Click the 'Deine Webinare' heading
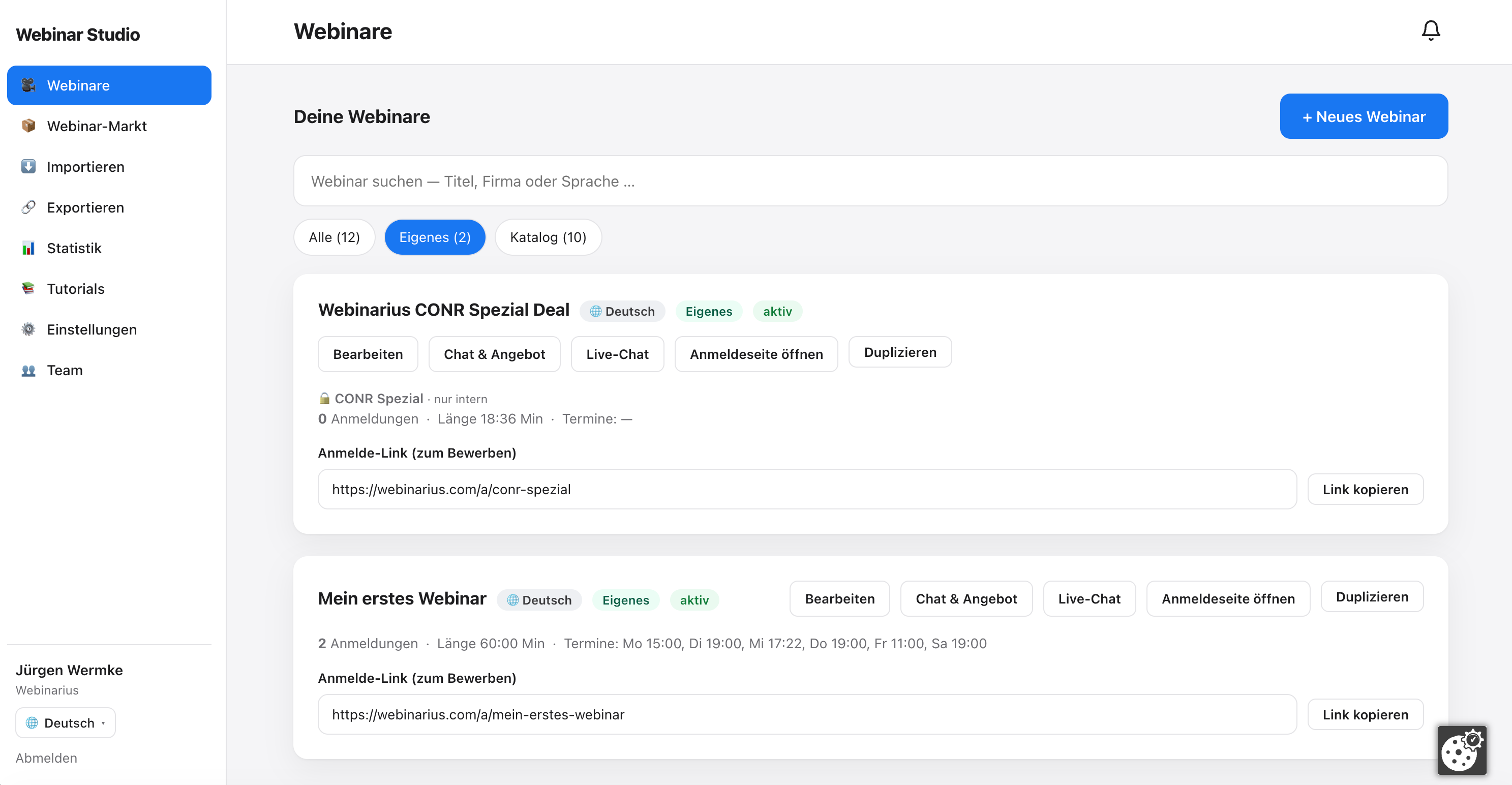The image size is (1512, 785). tap(362, 117)
